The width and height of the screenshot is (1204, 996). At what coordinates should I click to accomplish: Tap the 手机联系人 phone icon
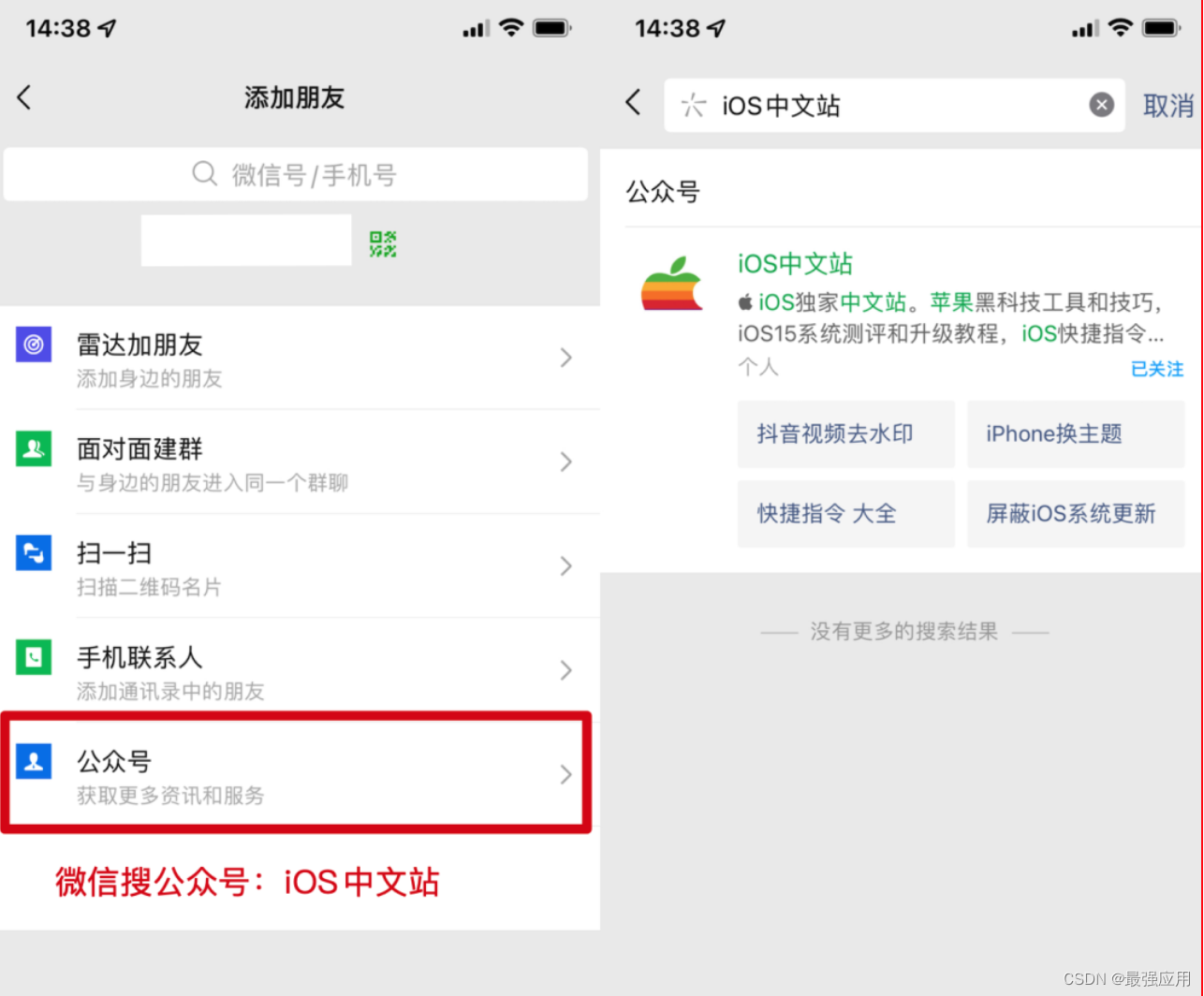pyautogui.click(x=34, y=658)
